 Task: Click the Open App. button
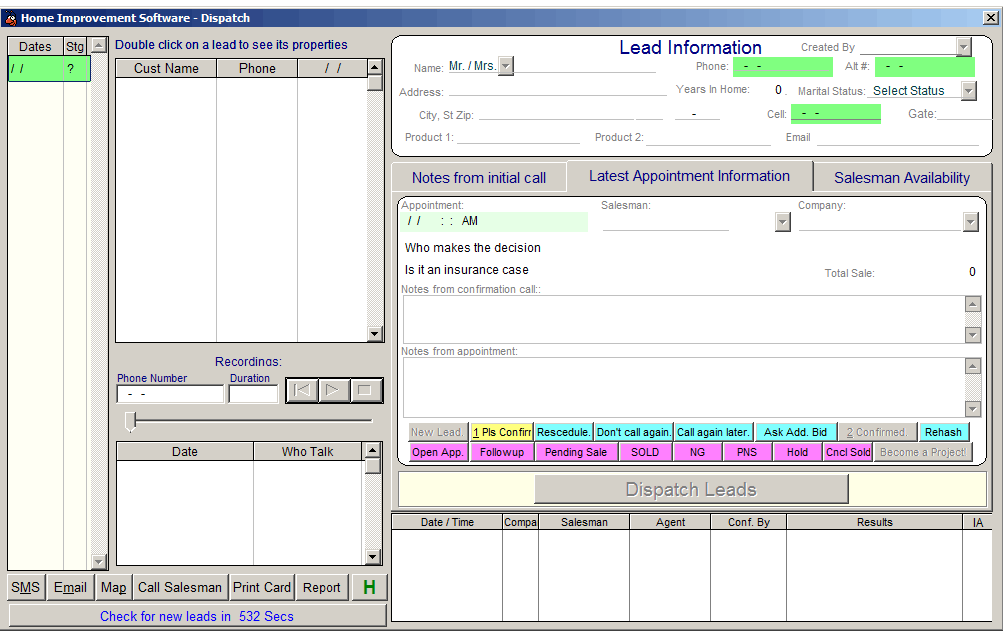[x=438, y=452]
